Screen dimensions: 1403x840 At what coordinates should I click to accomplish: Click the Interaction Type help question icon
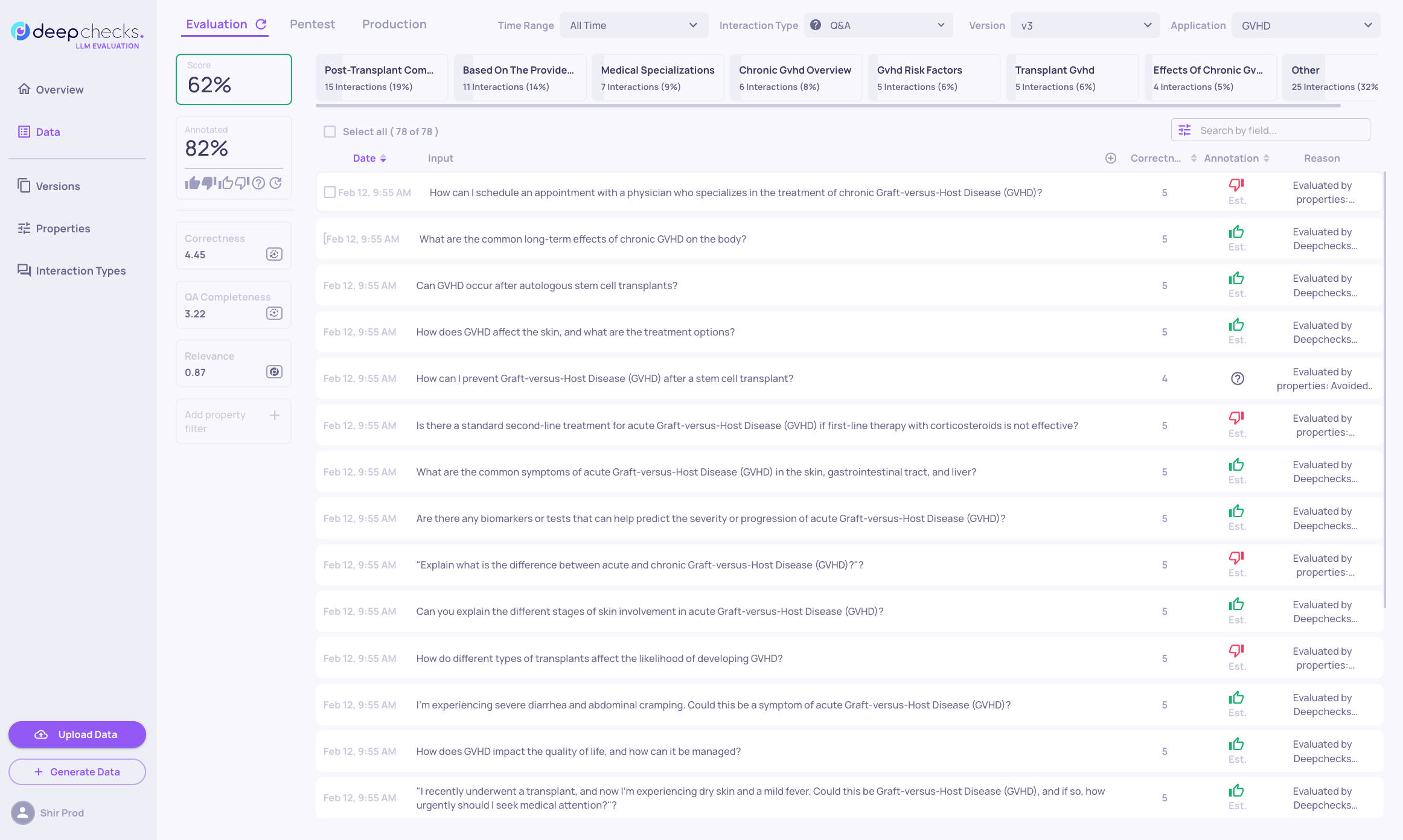click(x=815, y=25)
